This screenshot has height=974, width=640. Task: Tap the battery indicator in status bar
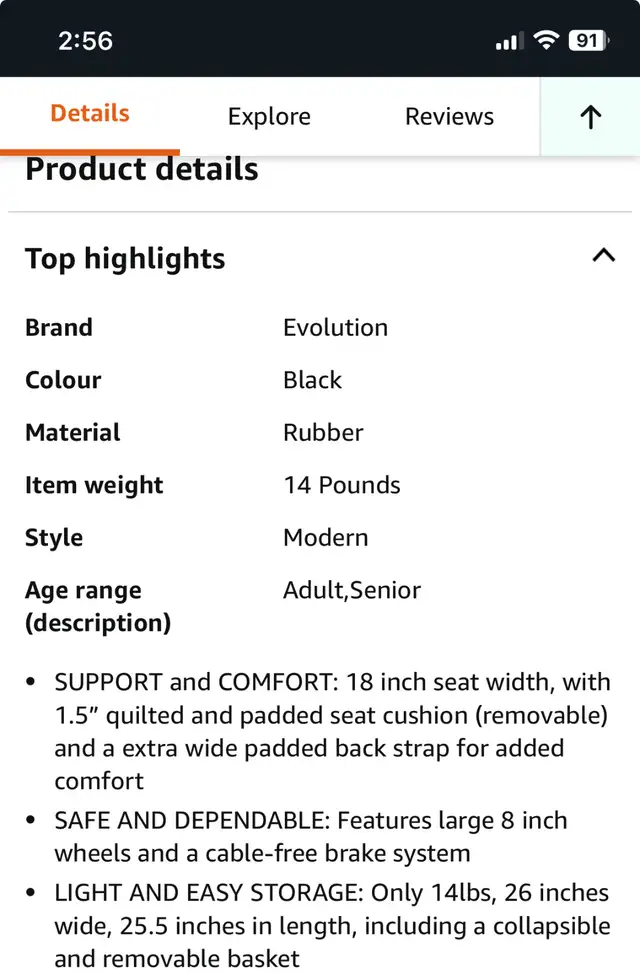pos(588,41)
